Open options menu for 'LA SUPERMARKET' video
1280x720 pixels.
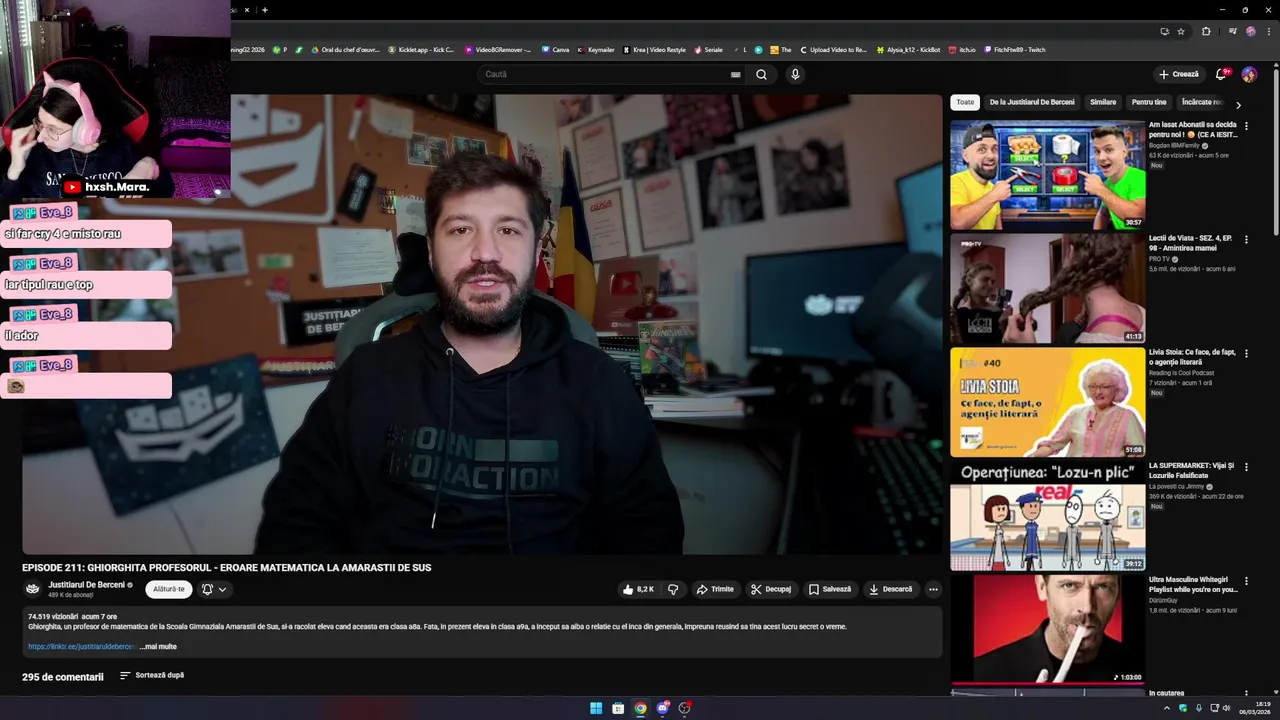point(1246,467)
